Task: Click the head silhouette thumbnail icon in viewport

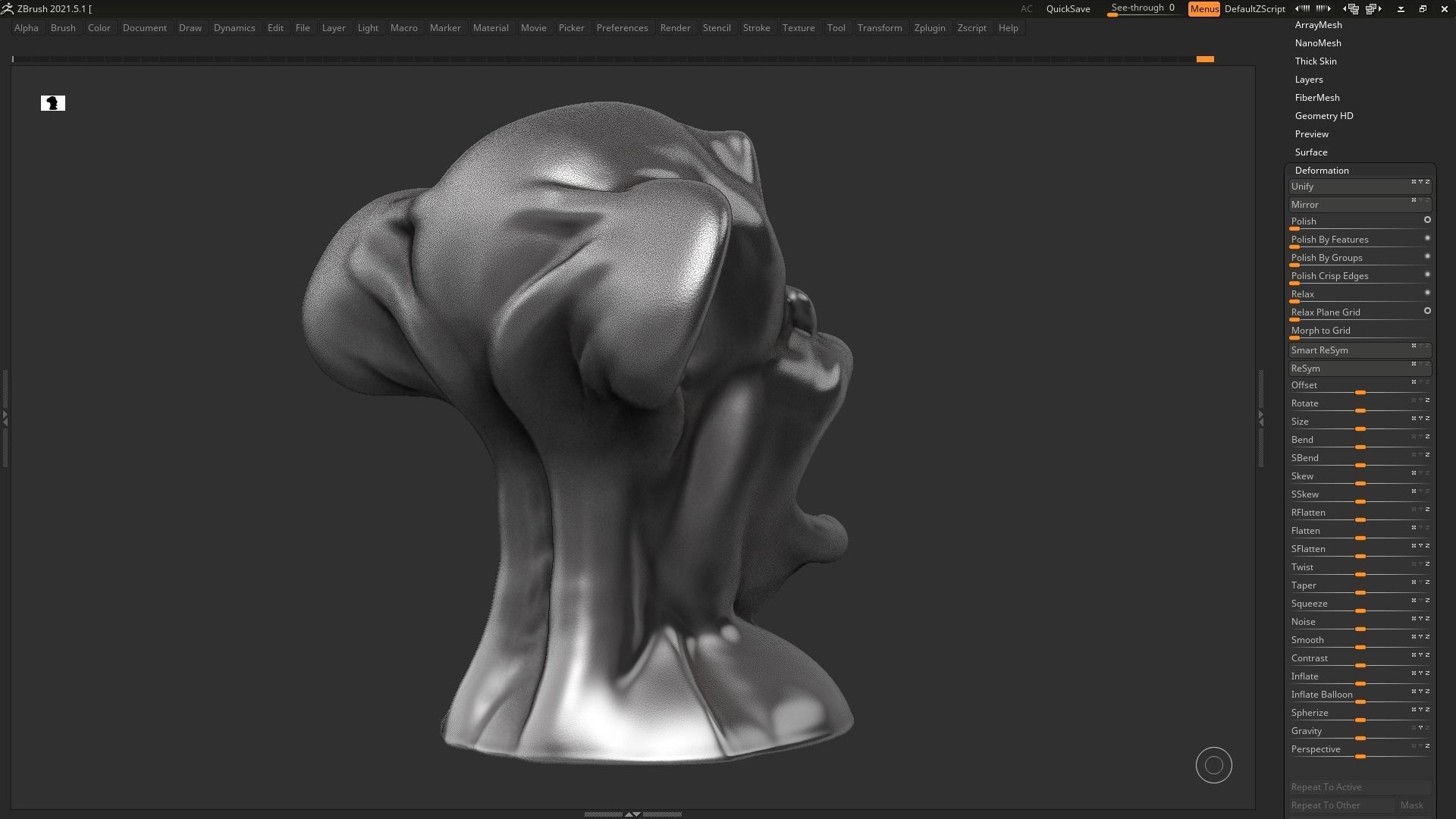Action: pos(53,103)
